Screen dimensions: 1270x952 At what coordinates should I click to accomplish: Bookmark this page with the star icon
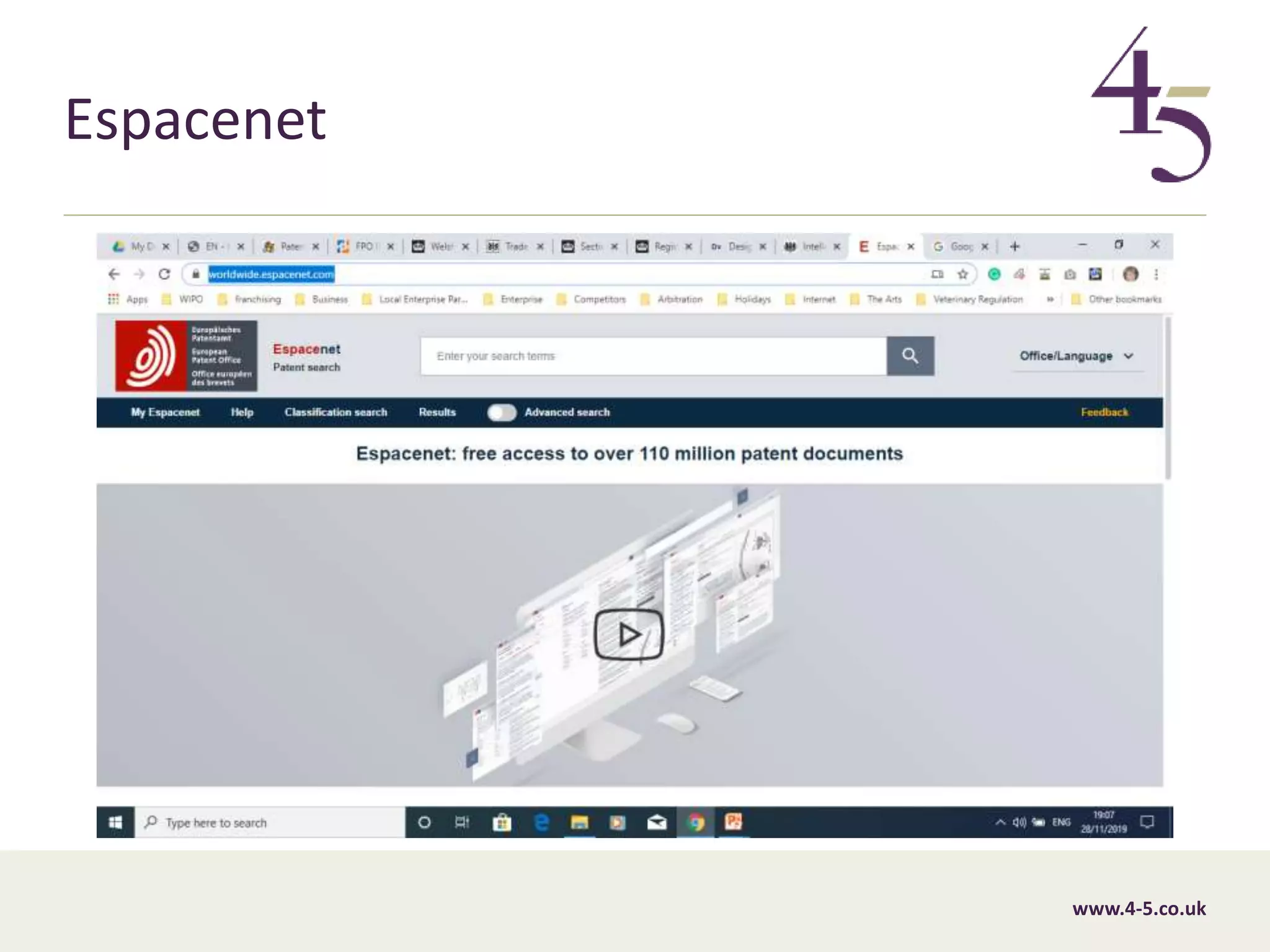[x=962, y=274]
